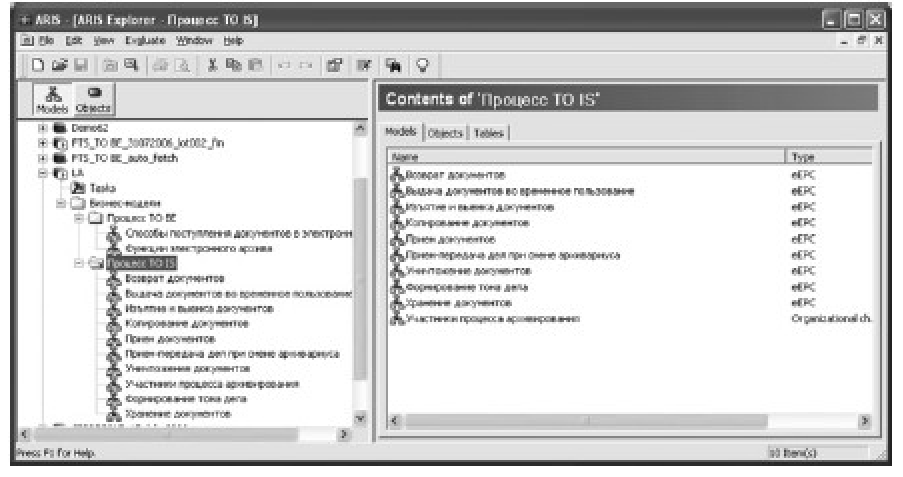Screen dimensions: 903x477
Task: Switch to the Models tab in contents pane
Action: click(x=401, y=132)
